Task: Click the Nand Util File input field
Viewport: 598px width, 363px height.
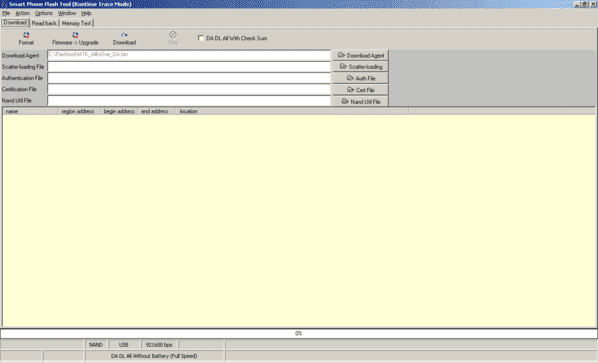Action: [189, 101]
